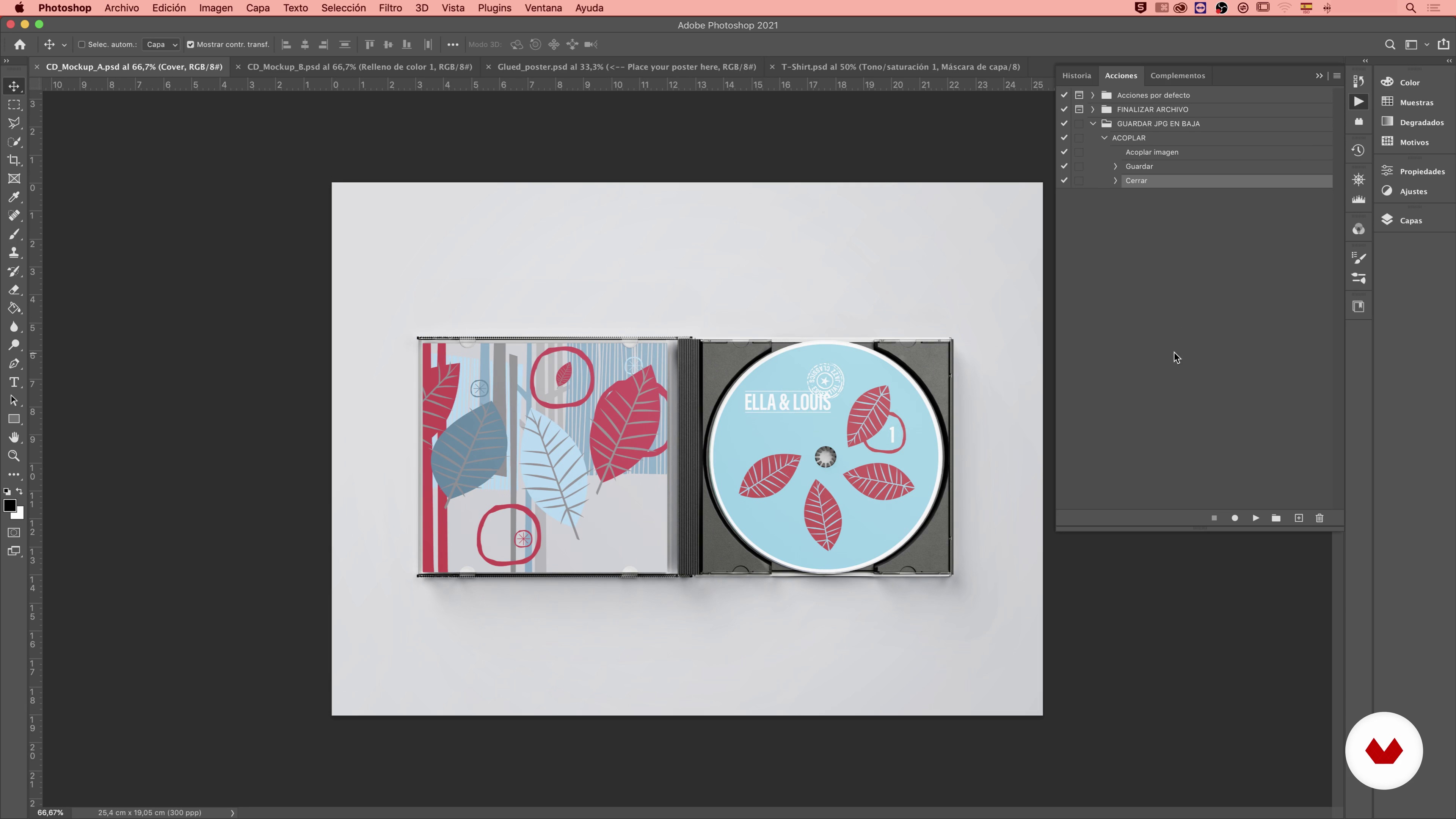The image size is (1456, 819).
Task: Toggle the checkmark for FINALIZAR ARCHIVO
Action: [x=1064, y=109]
